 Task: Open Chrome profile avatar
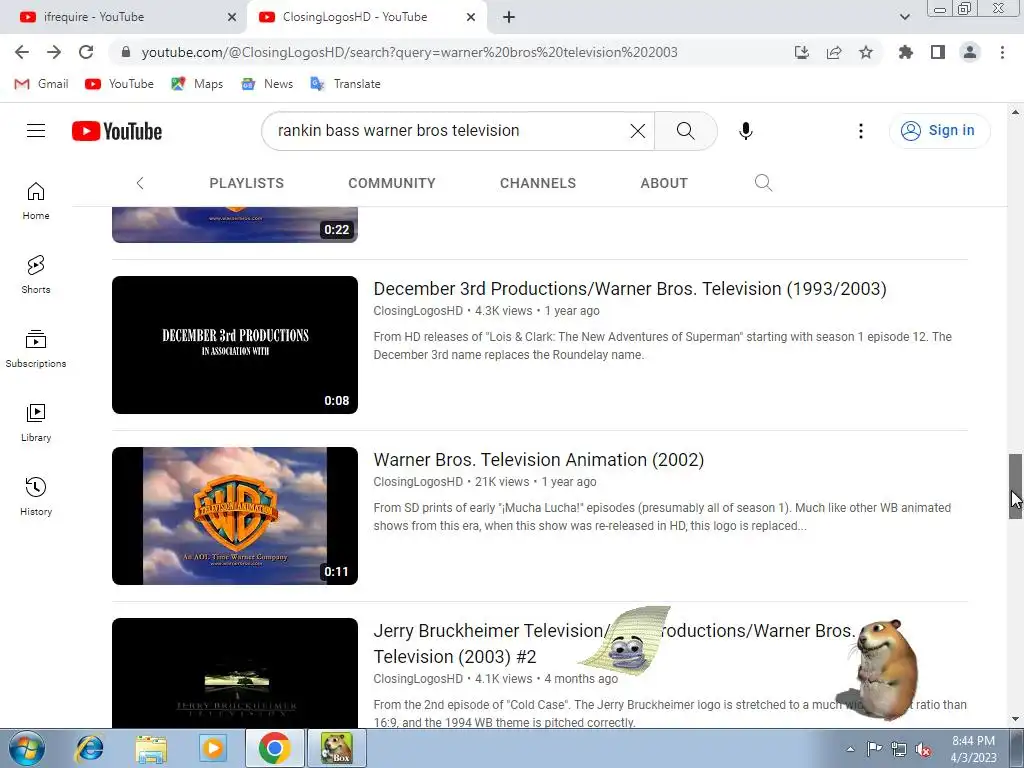coord(970,52)
